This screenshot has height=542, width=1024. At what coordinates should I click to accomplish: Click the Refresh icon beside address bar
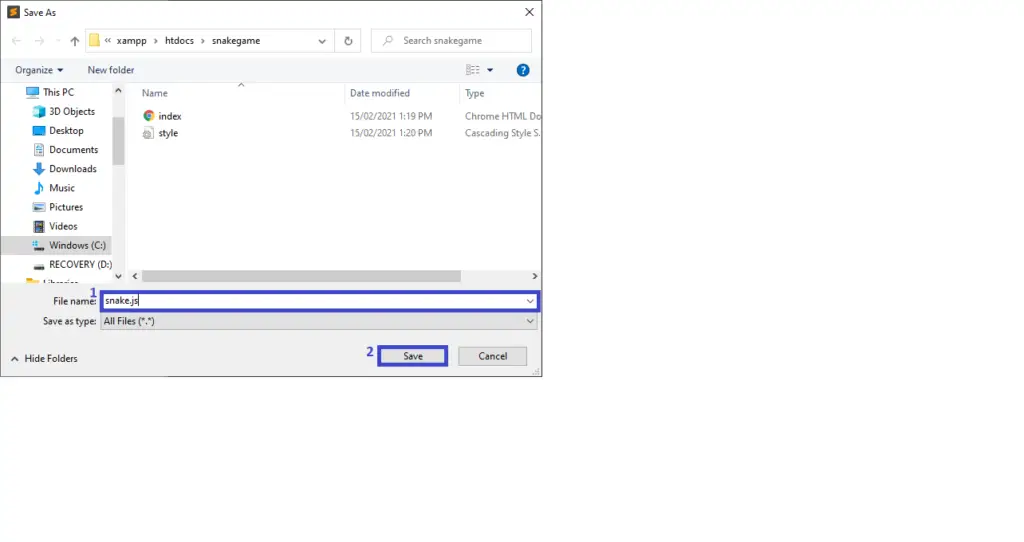348,41
